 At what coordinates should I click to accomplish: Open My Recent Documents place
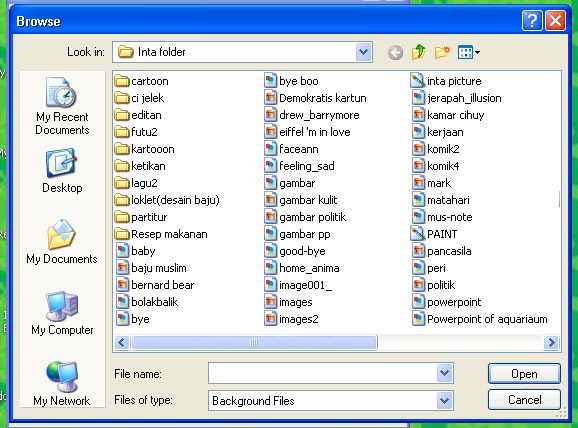click(62, 106)
